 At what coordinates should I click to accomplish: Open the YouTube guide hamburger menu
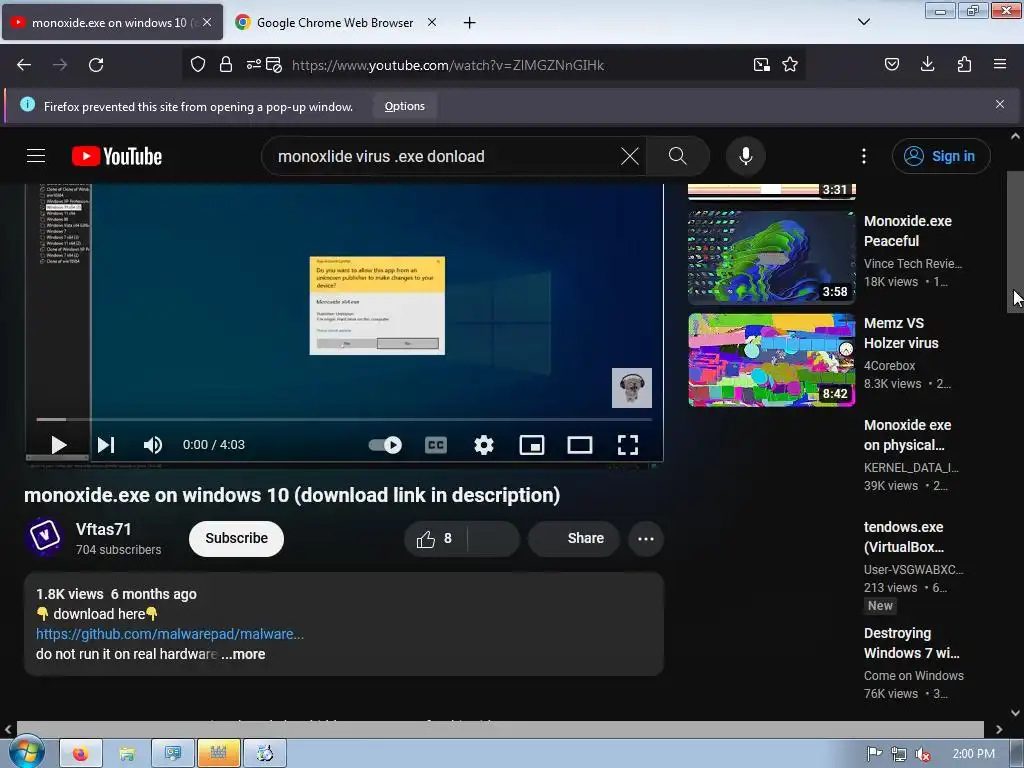36,156
